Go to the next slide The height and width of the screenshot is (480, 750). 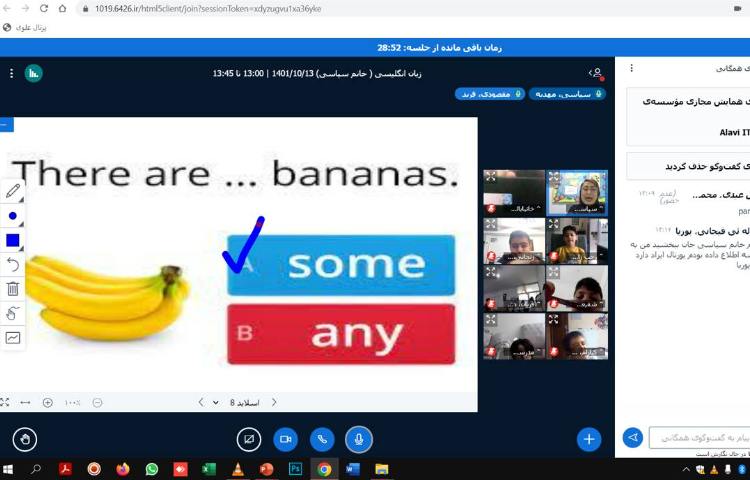pyautogui.click(x=201, y=402)
